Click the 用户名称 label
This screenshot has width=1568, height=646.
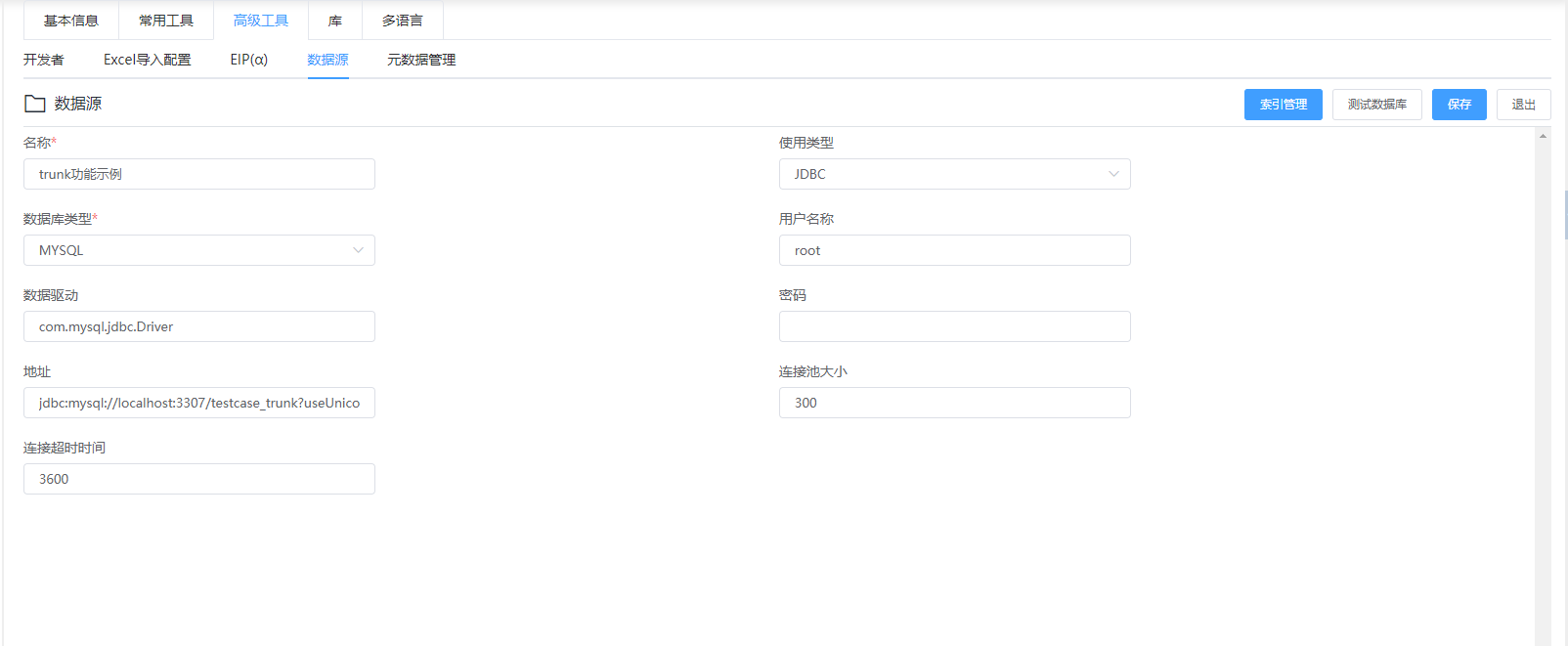[806, 219]
